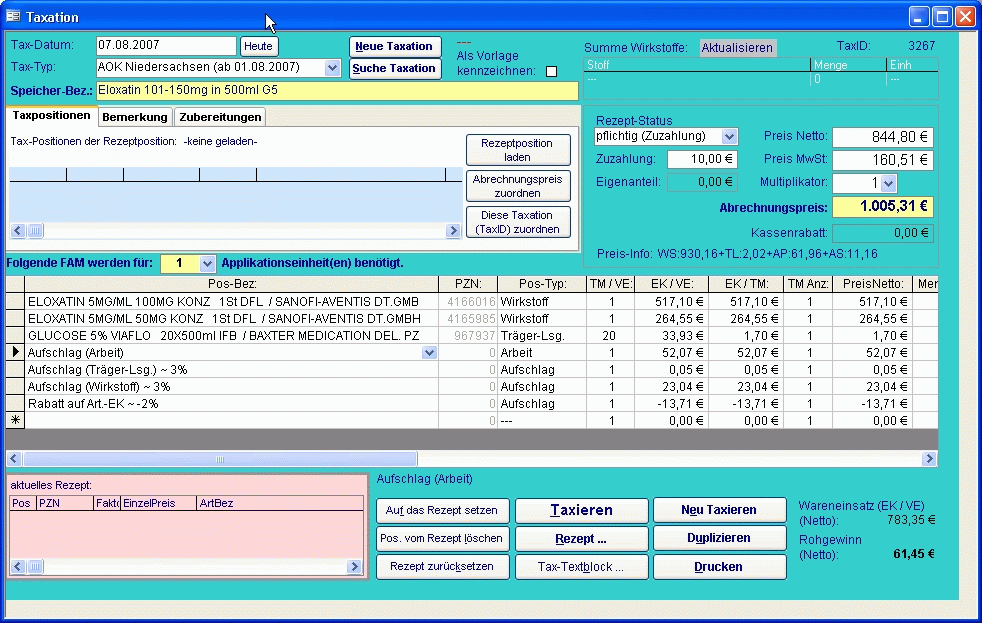The image size is (982, 623).
Task: Click the ArtBez column in aktuelles Rezept
Action: pyautogui.click(x=280, y=503)
